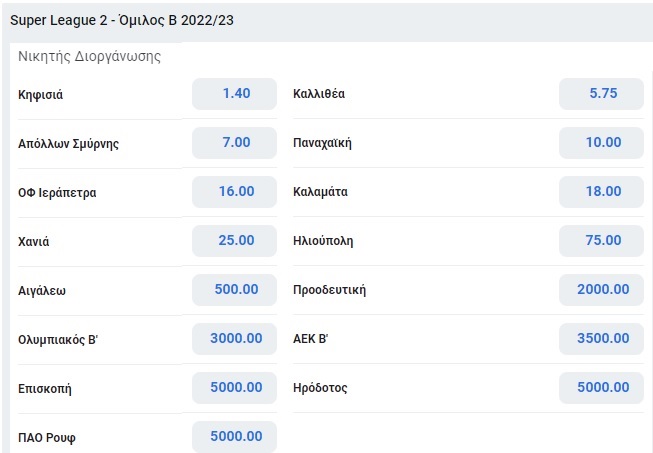
Task: Click the ΟΦ Ιεράπετρα team name
Action: point(57,193)
